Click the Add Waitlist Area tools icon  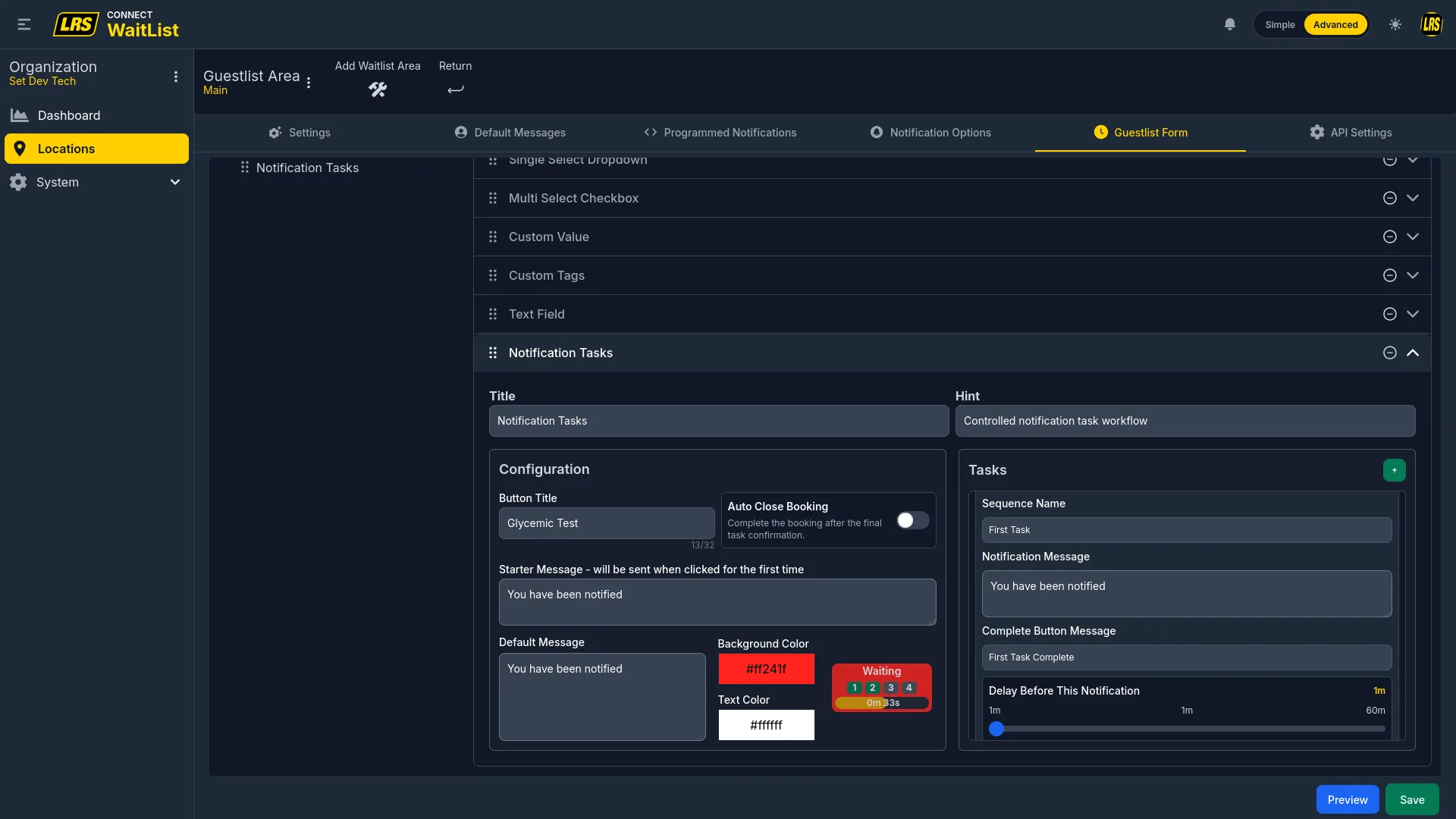[378, 89]
